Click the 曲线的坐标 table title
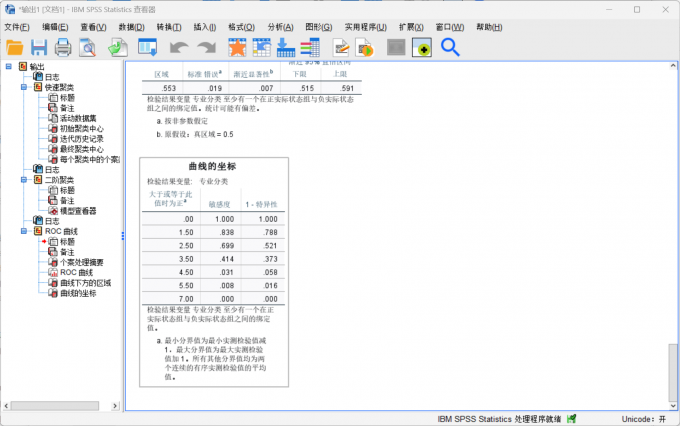The height and width of the screenshot is (426, 680). [212, 166]
